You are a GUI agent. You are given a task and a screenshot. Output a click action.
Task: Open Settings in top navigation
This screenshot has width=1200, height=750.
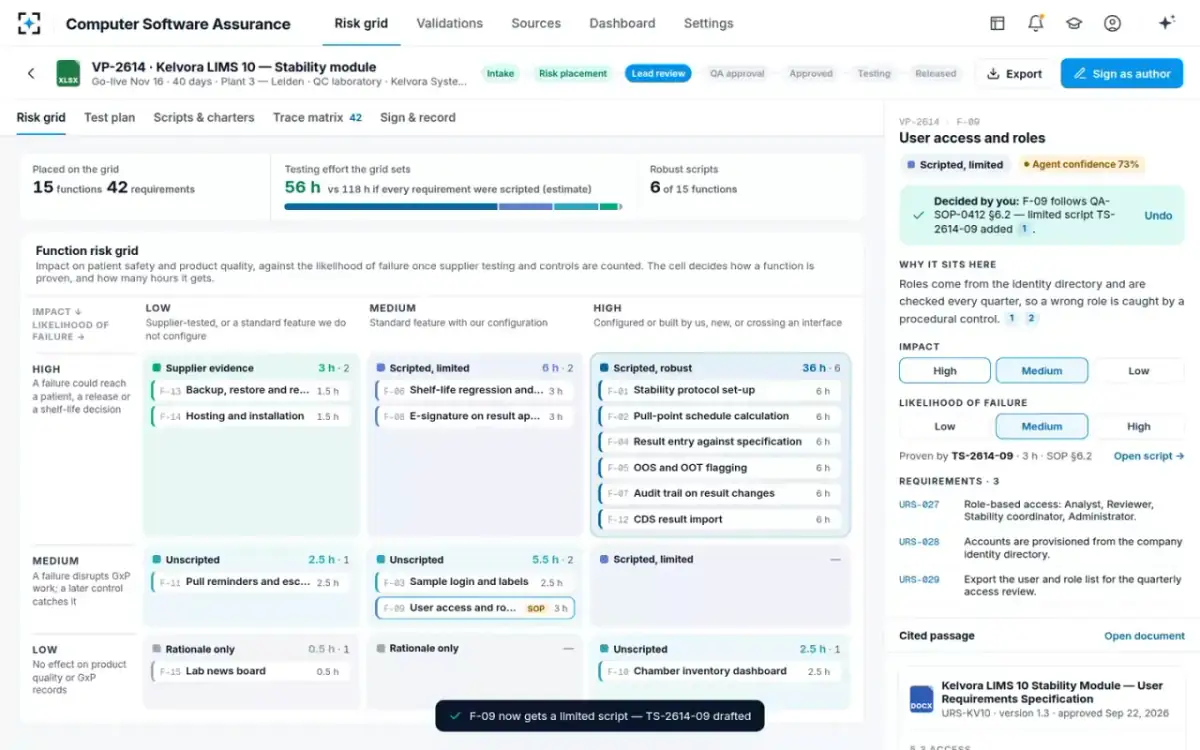(708, 23)
